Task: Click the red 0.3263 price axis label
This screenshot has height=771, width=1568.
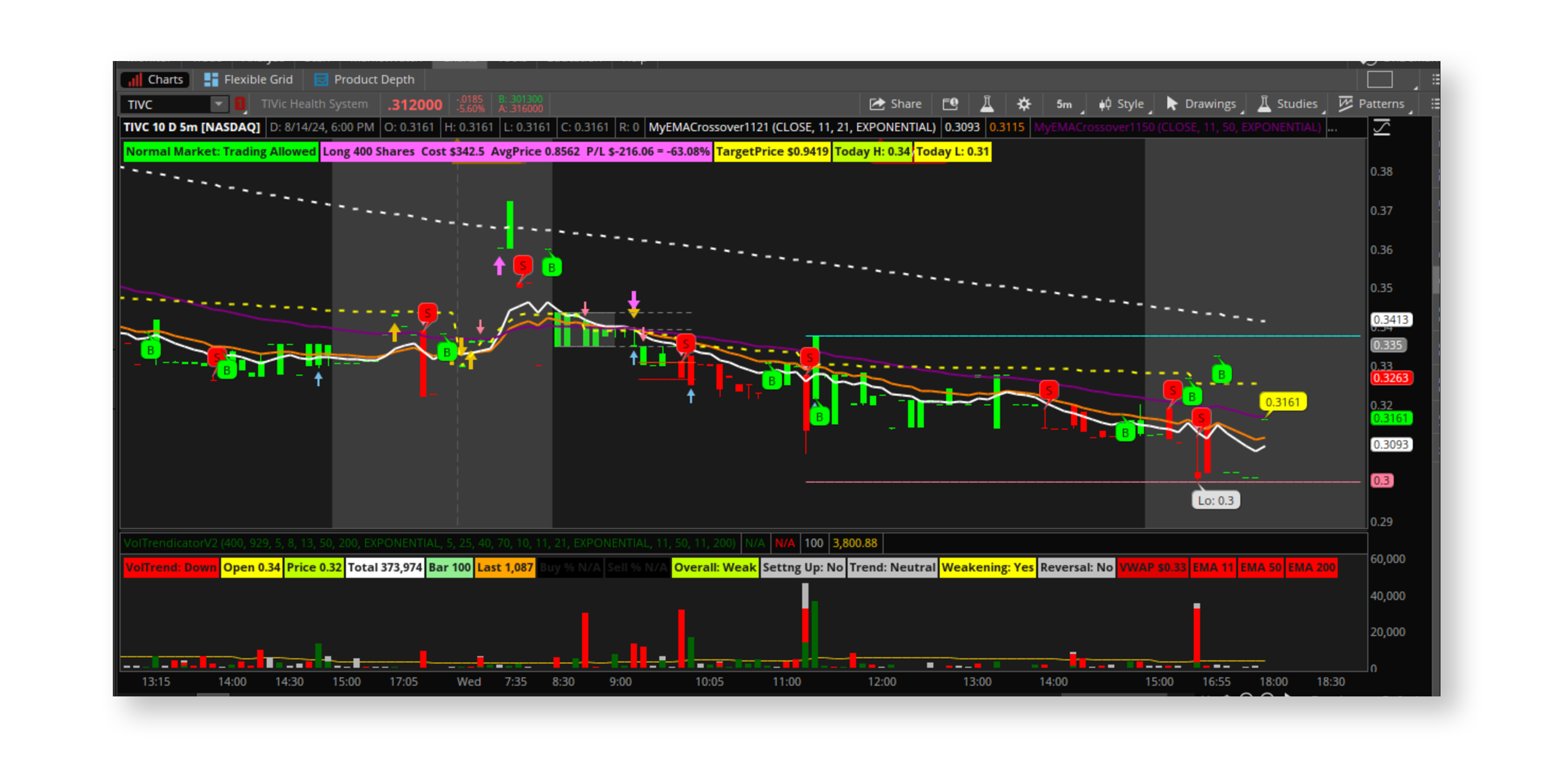Action: (1390, 378)
